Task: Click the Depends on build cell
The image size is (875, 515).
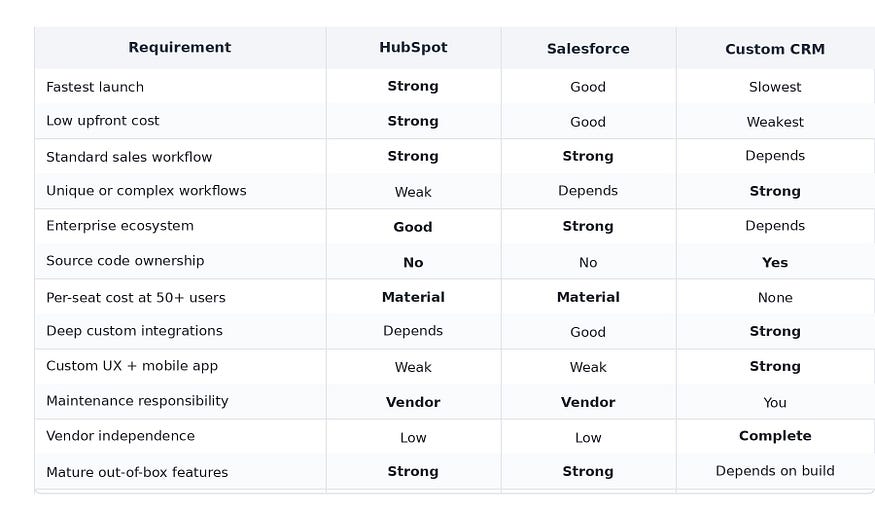Action: click(775, 471)
